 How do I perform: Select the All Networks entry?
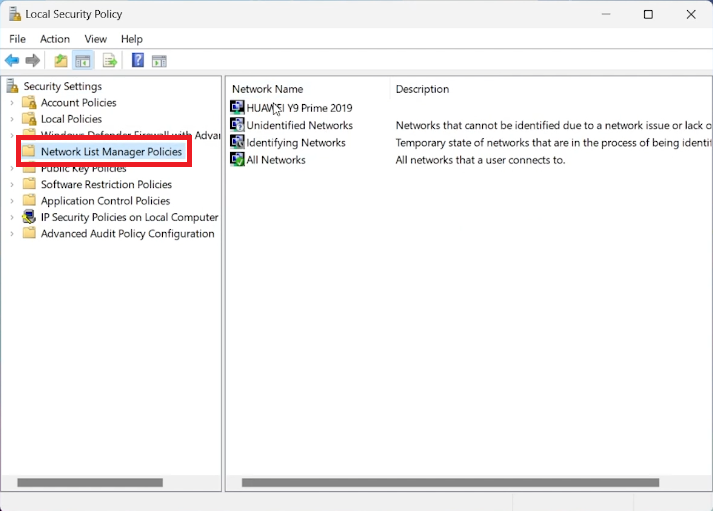[x=275, y=160]
